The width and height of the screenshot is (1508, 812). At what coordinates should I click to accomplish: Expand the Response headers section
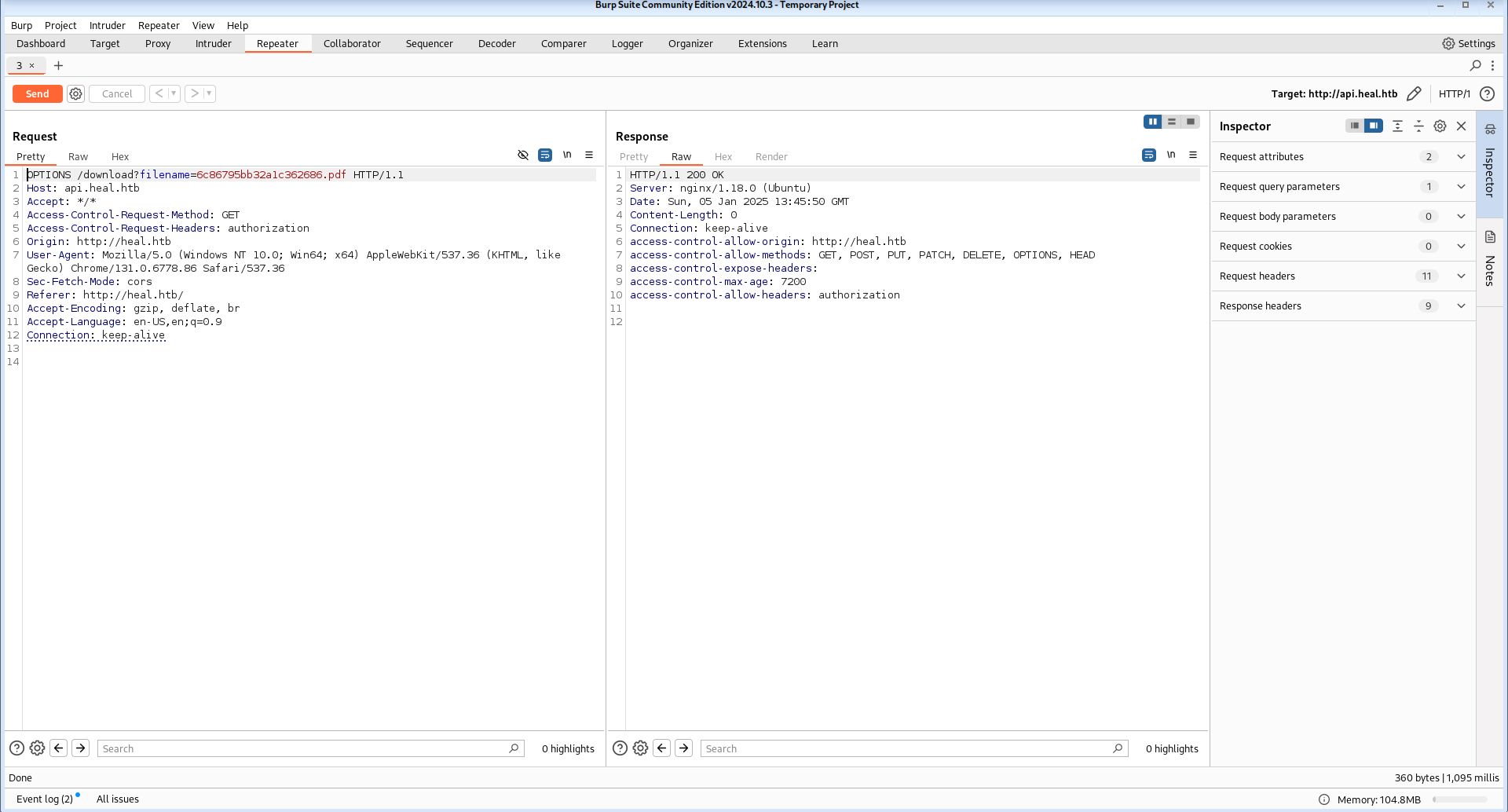click(x=1461, y=306)
